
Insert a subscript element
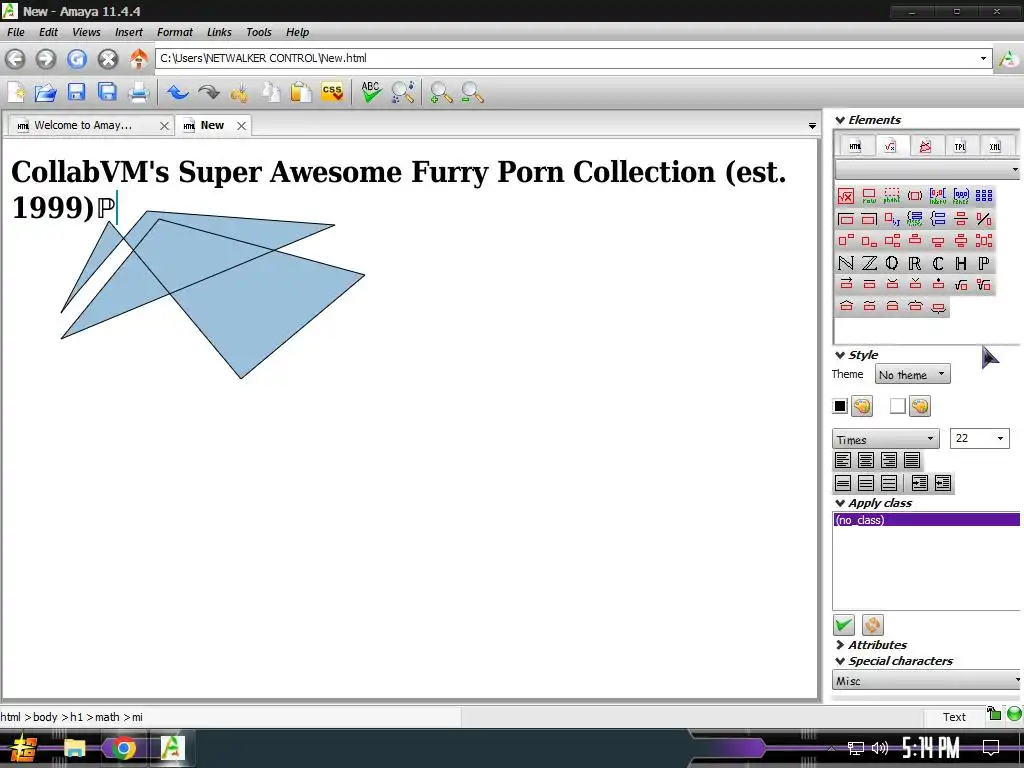869,240
